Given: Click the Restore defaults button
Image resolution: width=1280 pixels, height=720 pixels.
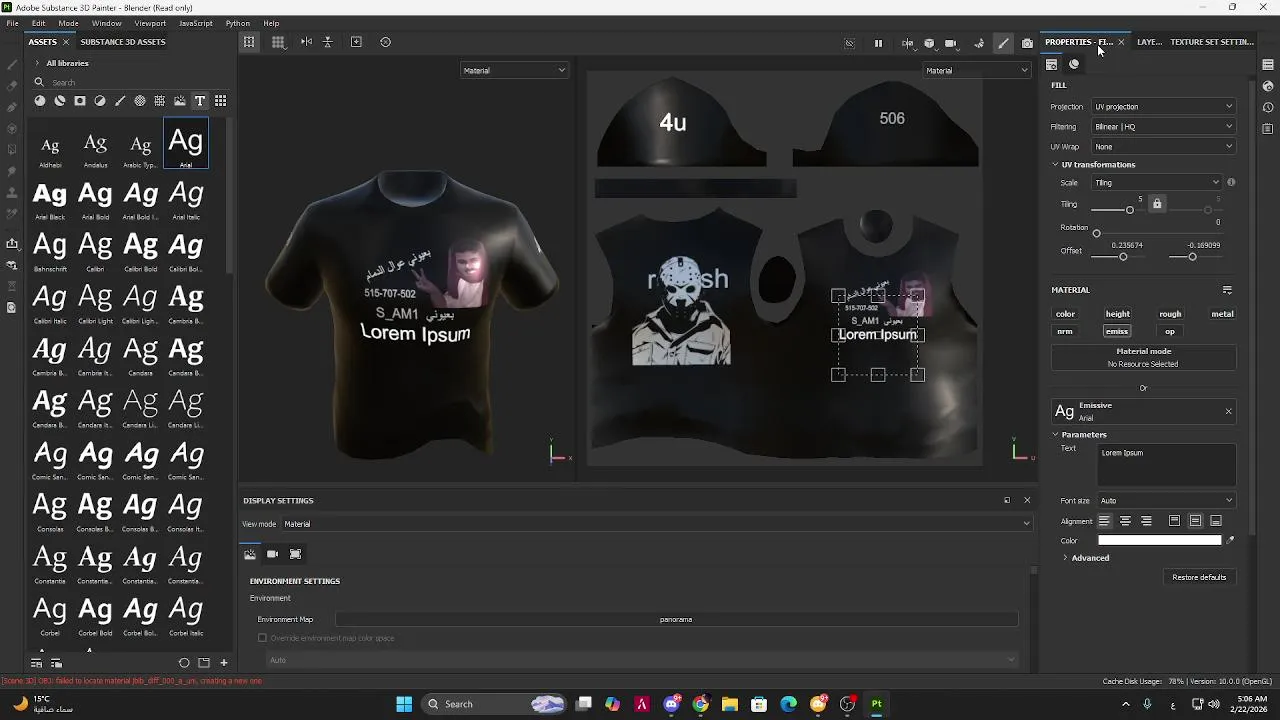Looking at the screenshot, I should (1199, 577).
